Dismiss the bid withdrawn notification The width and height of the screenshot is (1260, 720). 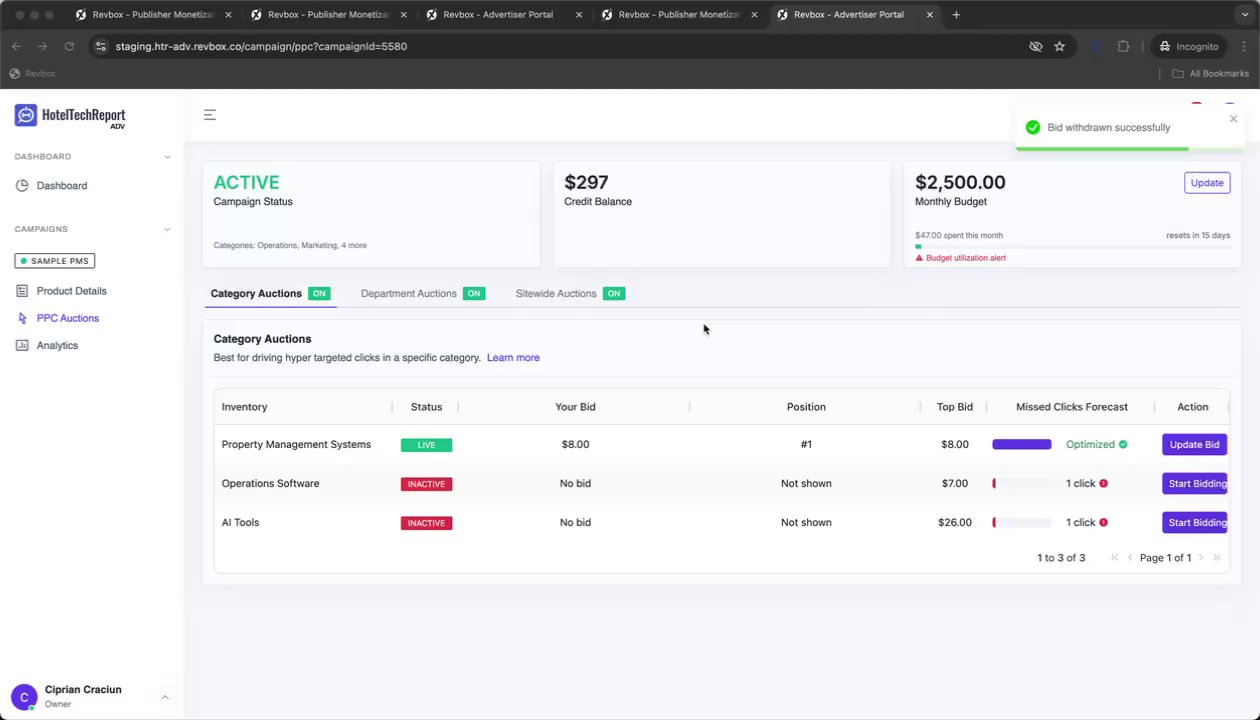(x=1233, y=119)
